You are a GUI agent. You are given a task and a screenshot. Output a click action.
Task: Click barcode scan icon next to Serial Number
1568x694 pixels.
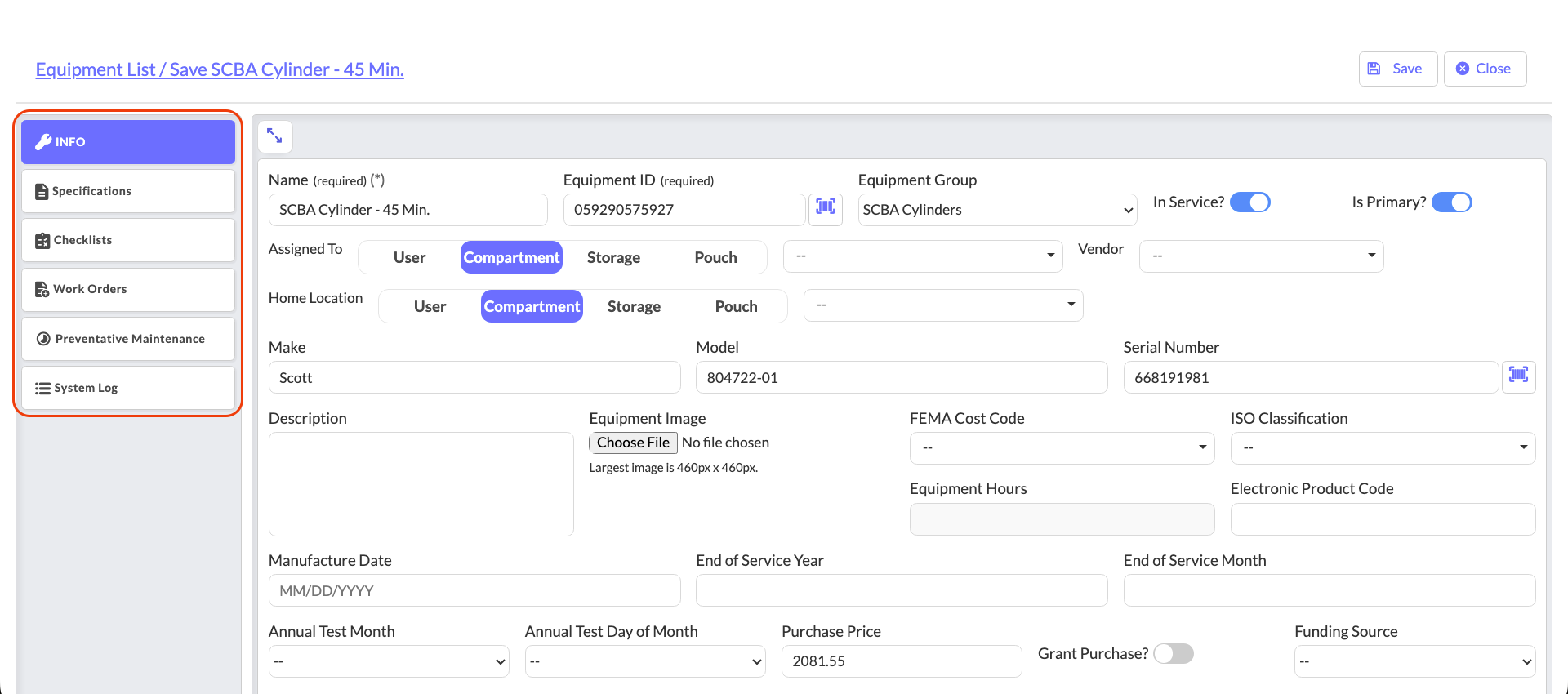tap(1518, 376)
